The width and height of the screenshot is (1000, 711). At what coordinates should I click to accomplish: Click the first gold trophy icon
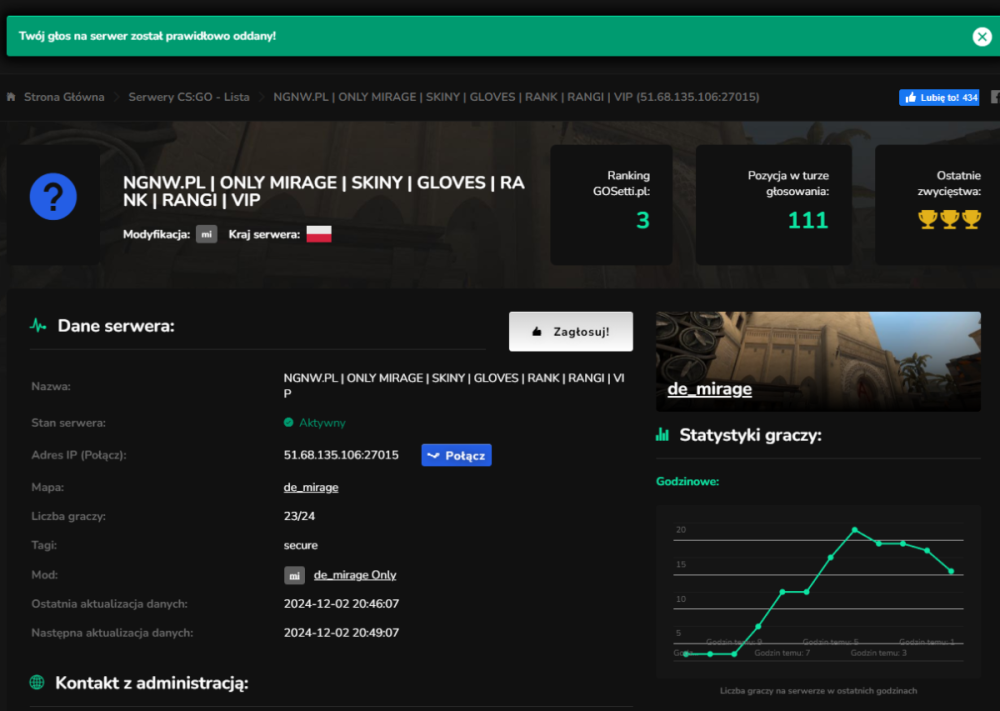click(x=927, y=219)
